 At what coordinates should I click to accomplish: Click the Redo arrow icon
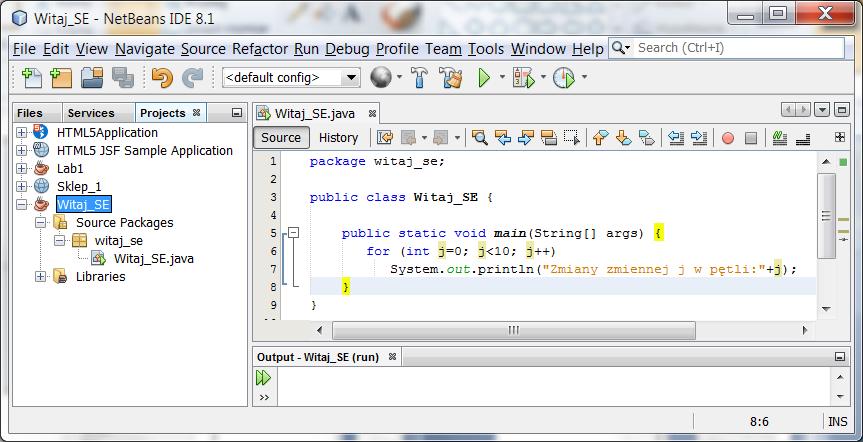tap(192, 78)
